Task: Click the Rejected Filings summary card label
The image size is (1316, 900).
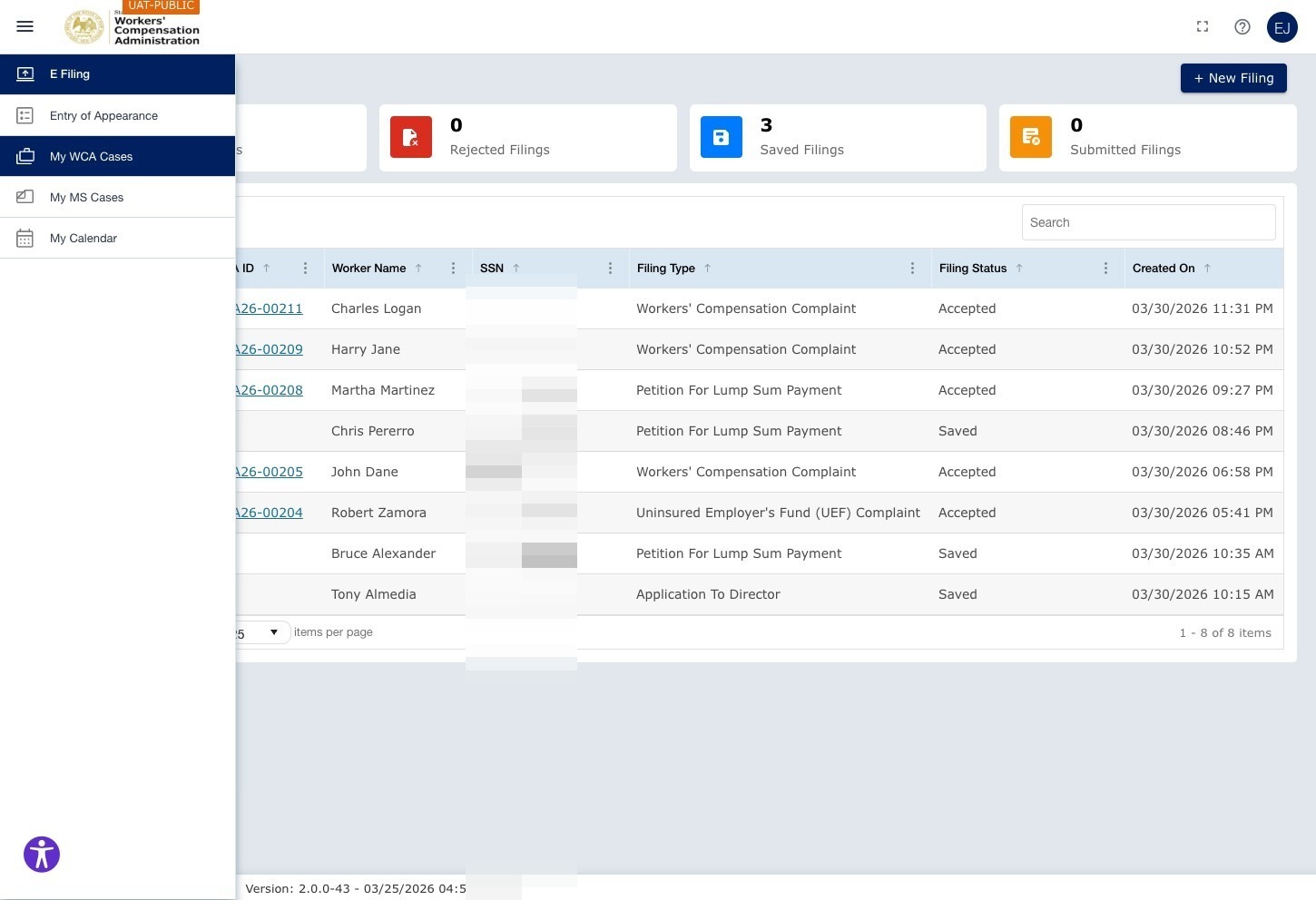Action: 500,150
